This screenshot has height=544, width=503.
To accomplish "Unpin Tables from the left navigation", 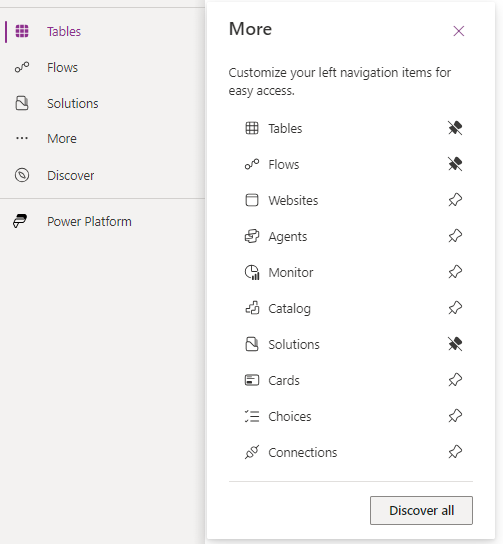I will pos(455,128).
